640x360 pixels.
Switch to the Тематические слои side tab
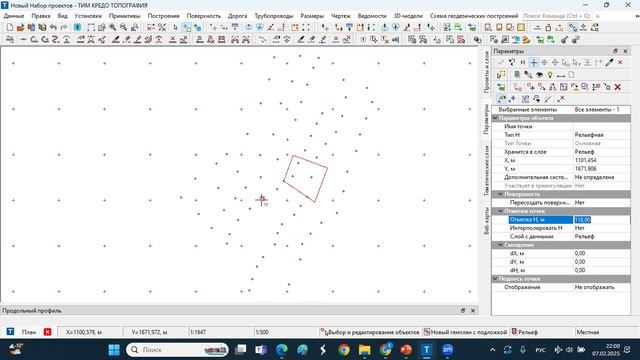pyautogui.click(x=486, y=171)
